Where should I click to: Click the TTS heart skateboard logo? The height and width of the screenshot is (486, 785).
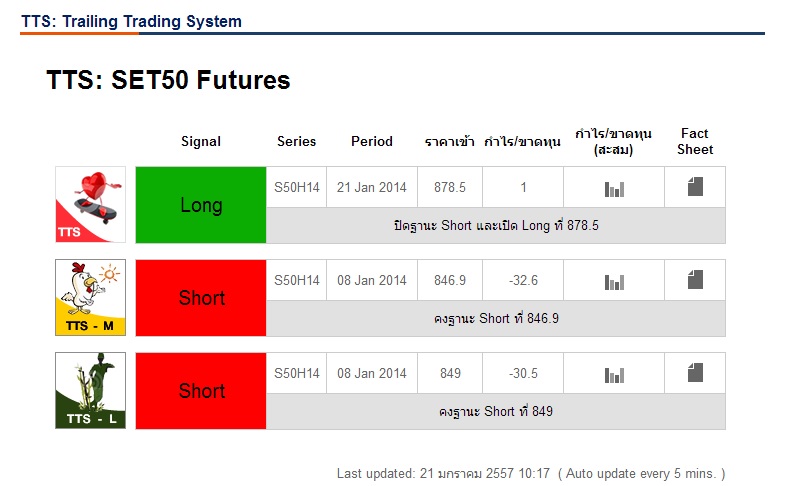click(x=90, y=205)
